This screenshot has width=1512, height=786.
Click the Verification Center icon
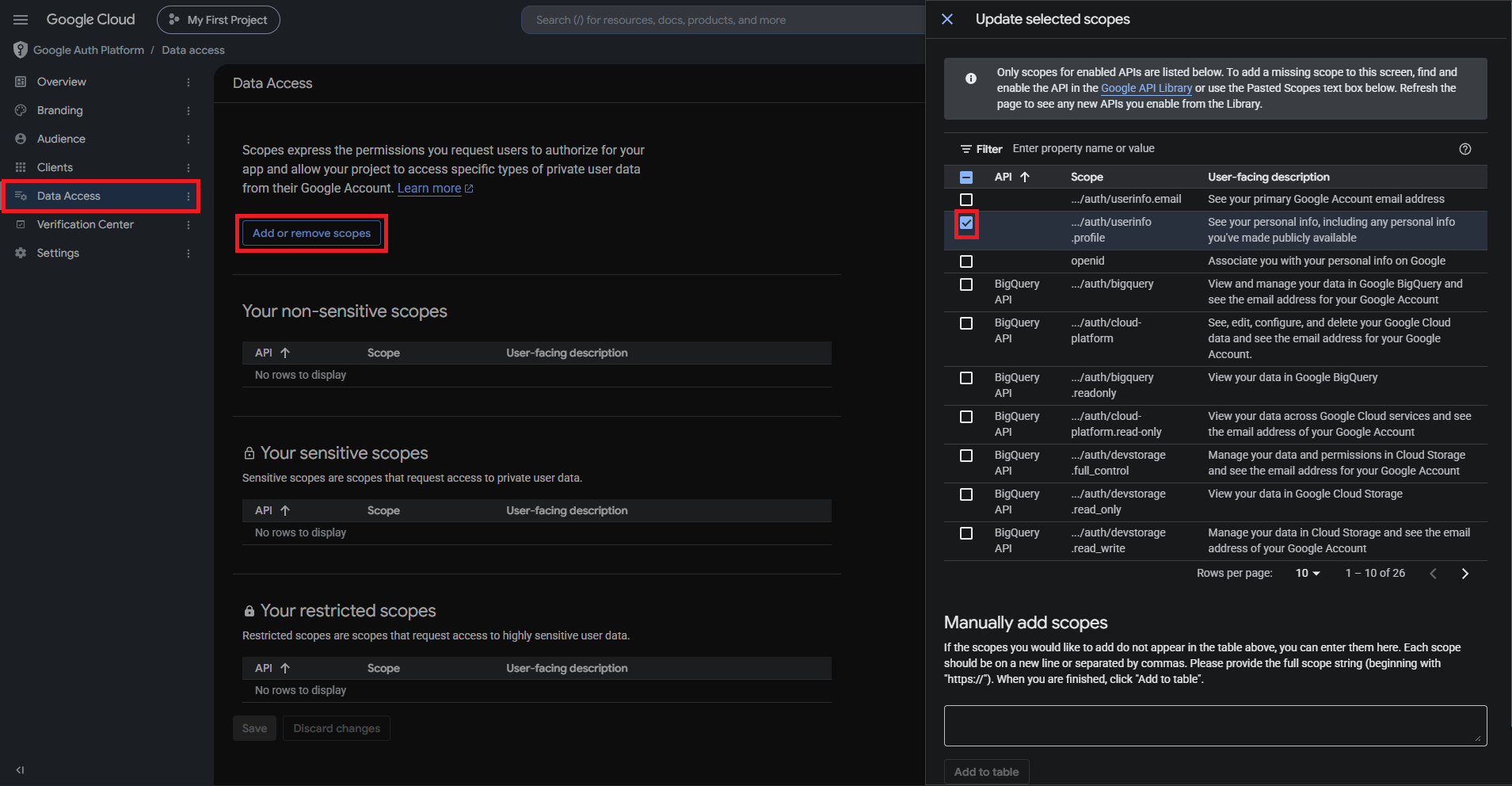pyautogui.click(x=21, y=224)
